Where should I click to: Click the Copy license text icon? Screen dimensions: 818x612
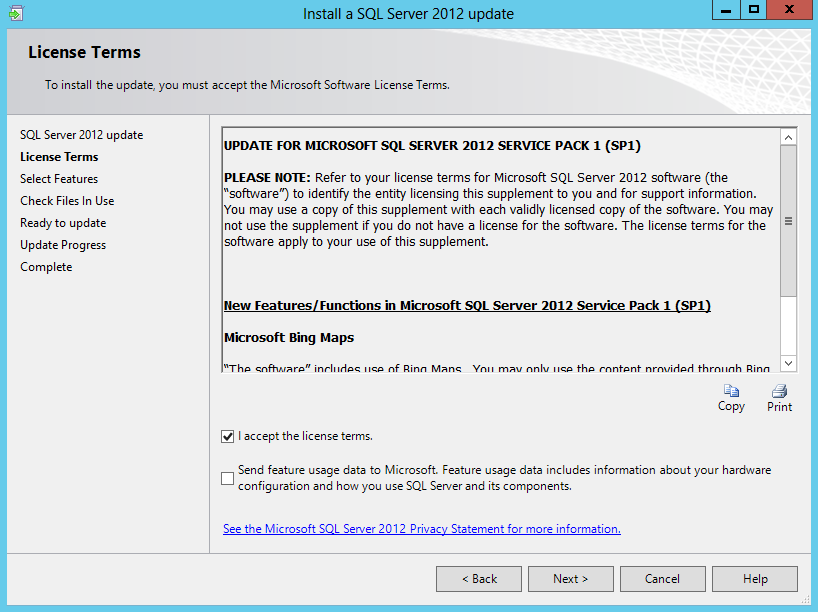(731, 398)
